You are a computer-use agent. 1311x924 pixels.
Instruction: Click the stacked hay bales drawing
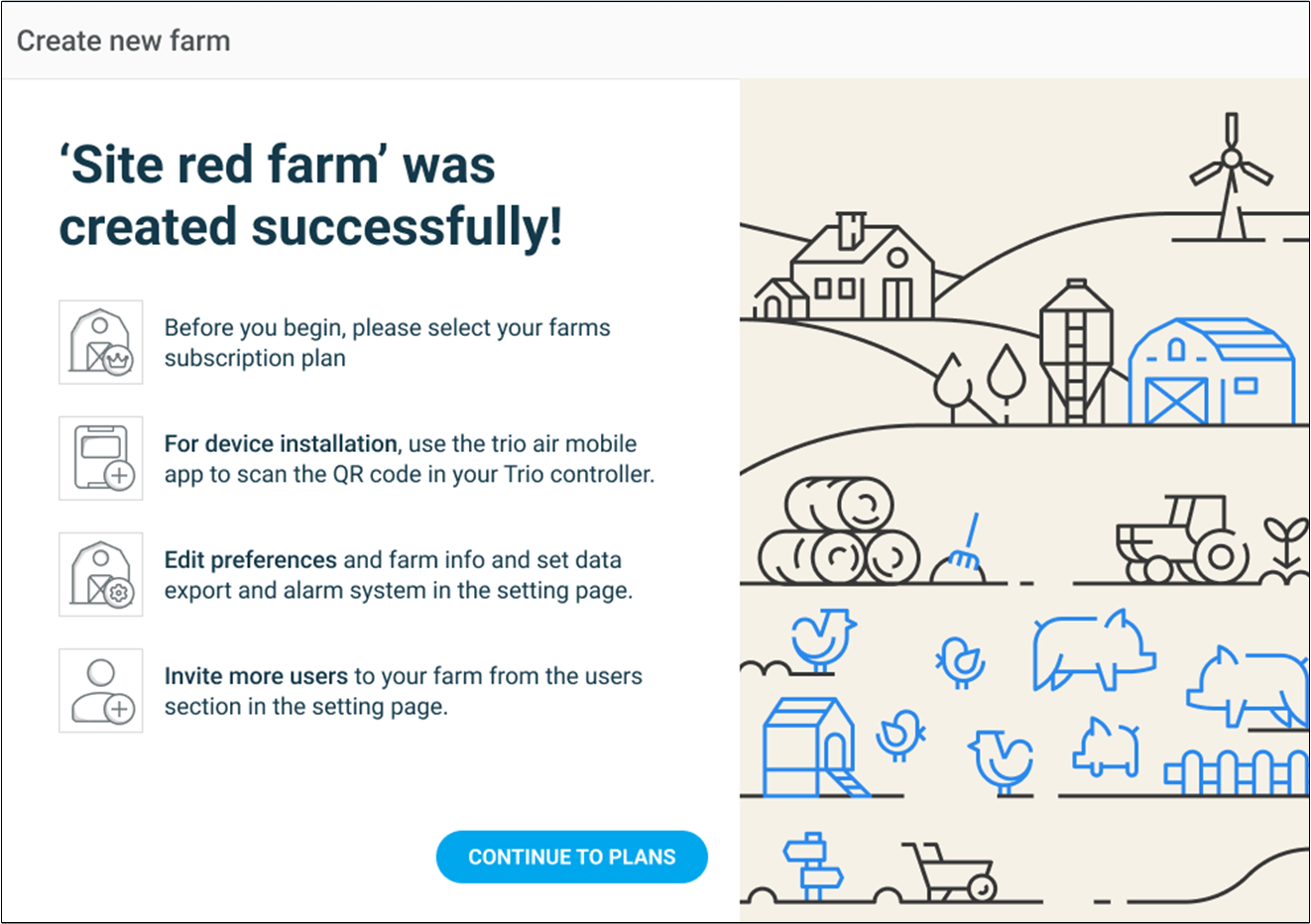point(839,532)
